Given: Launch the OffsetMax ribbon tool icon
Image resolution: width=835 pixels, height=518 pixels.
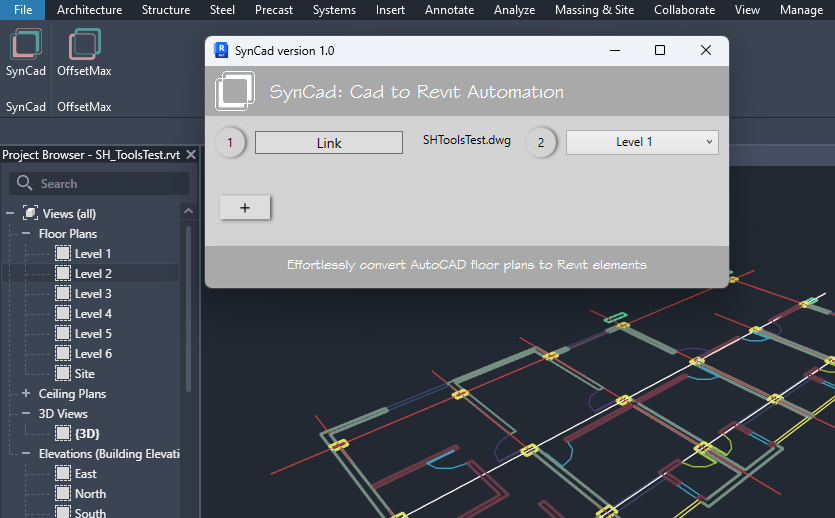Looking at the screenshot, I should coord(84,44).
